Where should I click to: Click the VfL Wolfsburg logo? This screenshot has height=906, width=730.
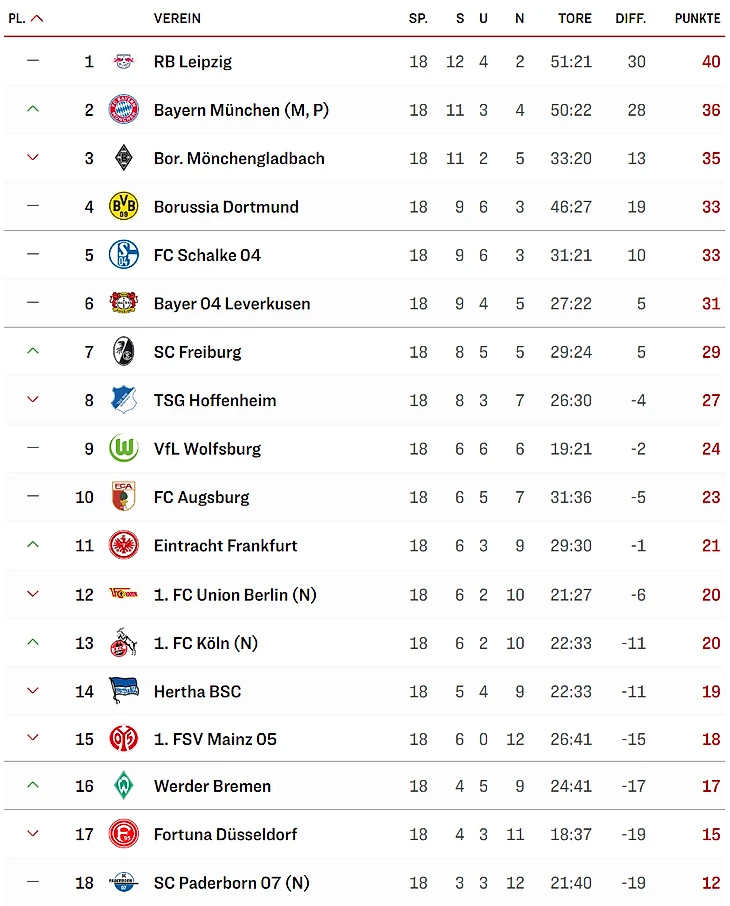click(x=123, y=448)
